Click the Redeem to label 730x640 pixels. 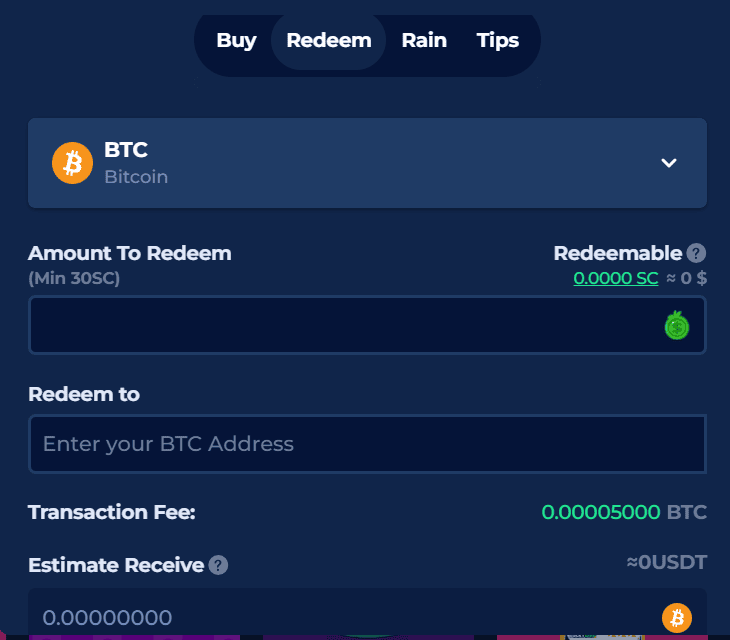pyautogui.click(x=84, y=394)
